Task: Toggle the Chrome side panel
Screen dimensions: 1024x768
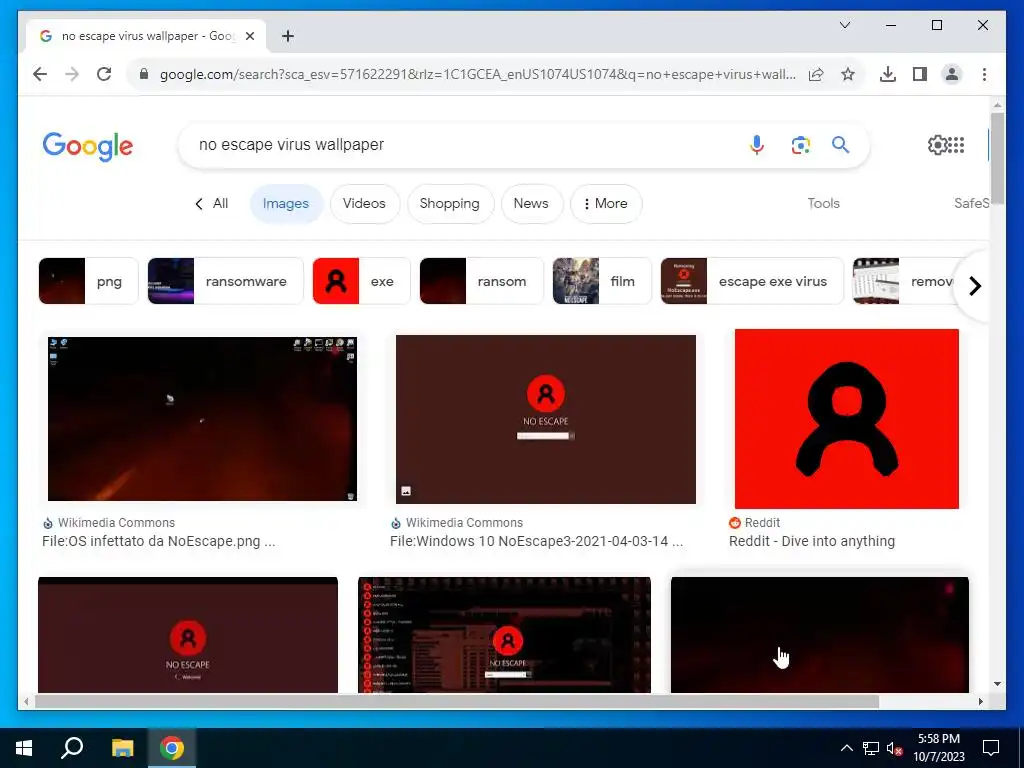Action: pyautogui.click(x=920, y=74)
